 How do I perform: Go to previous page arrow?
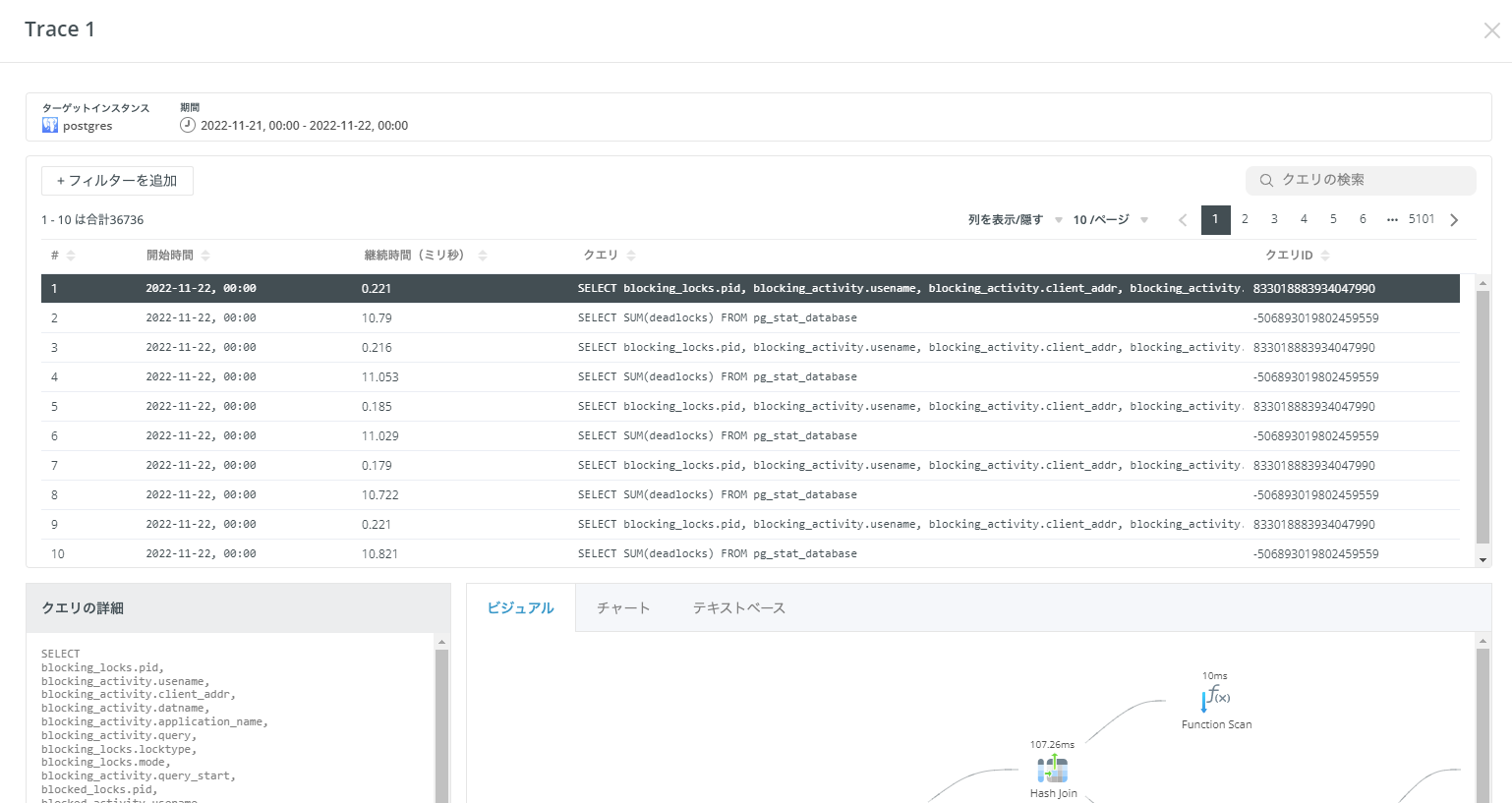click(x=1183, y=220)
